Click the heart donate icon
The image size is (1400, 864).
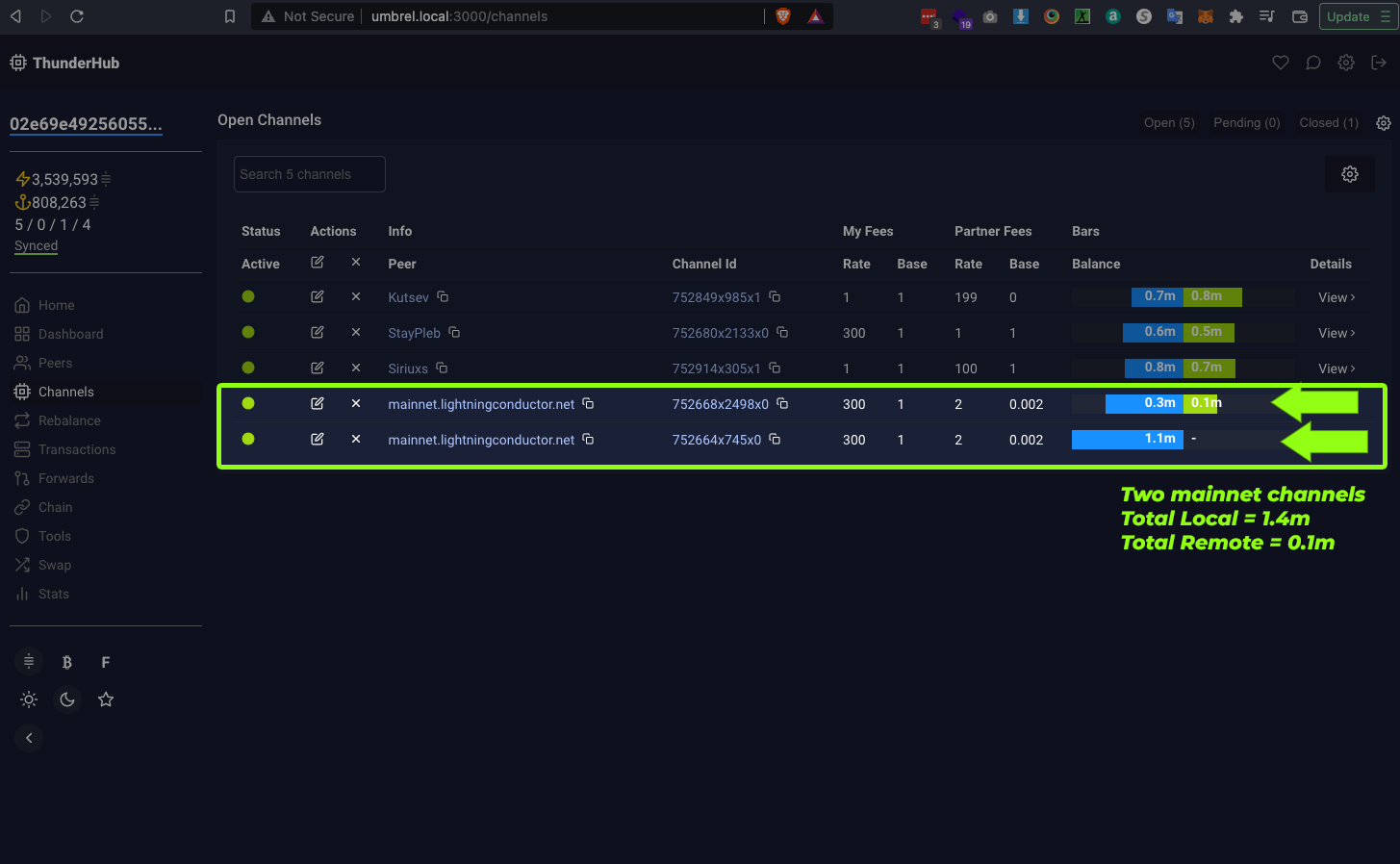(1281, 63)
